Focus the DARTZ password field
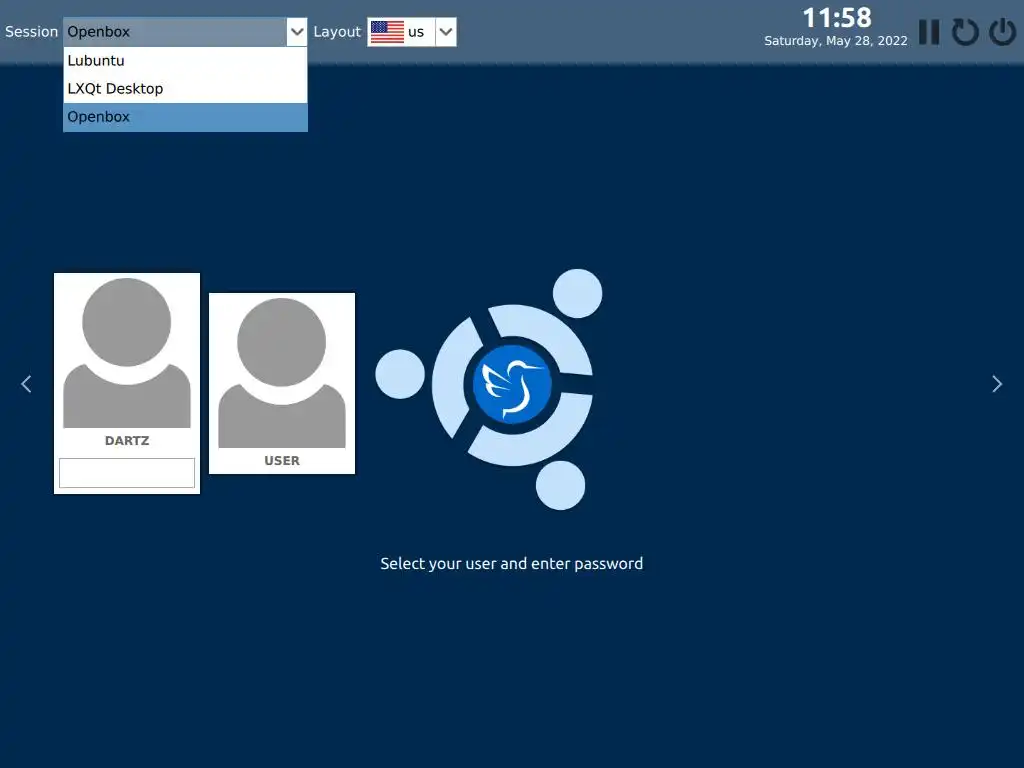 127,473
